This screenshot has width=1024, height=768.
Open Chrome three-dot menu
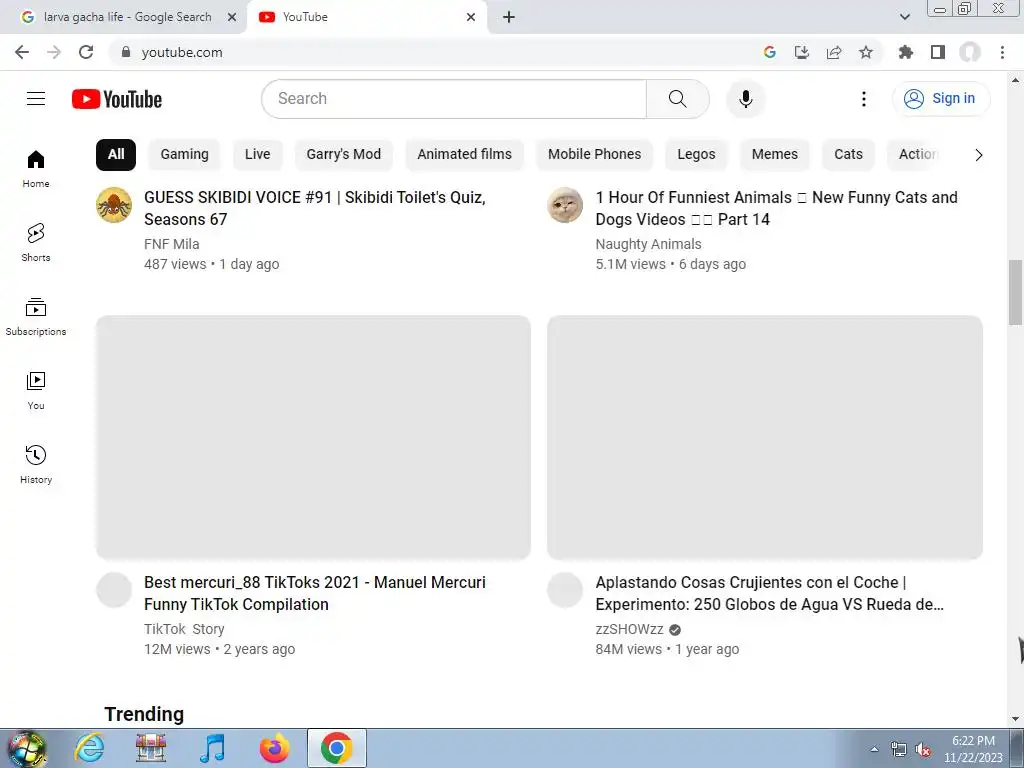(x=1002, y=52)
